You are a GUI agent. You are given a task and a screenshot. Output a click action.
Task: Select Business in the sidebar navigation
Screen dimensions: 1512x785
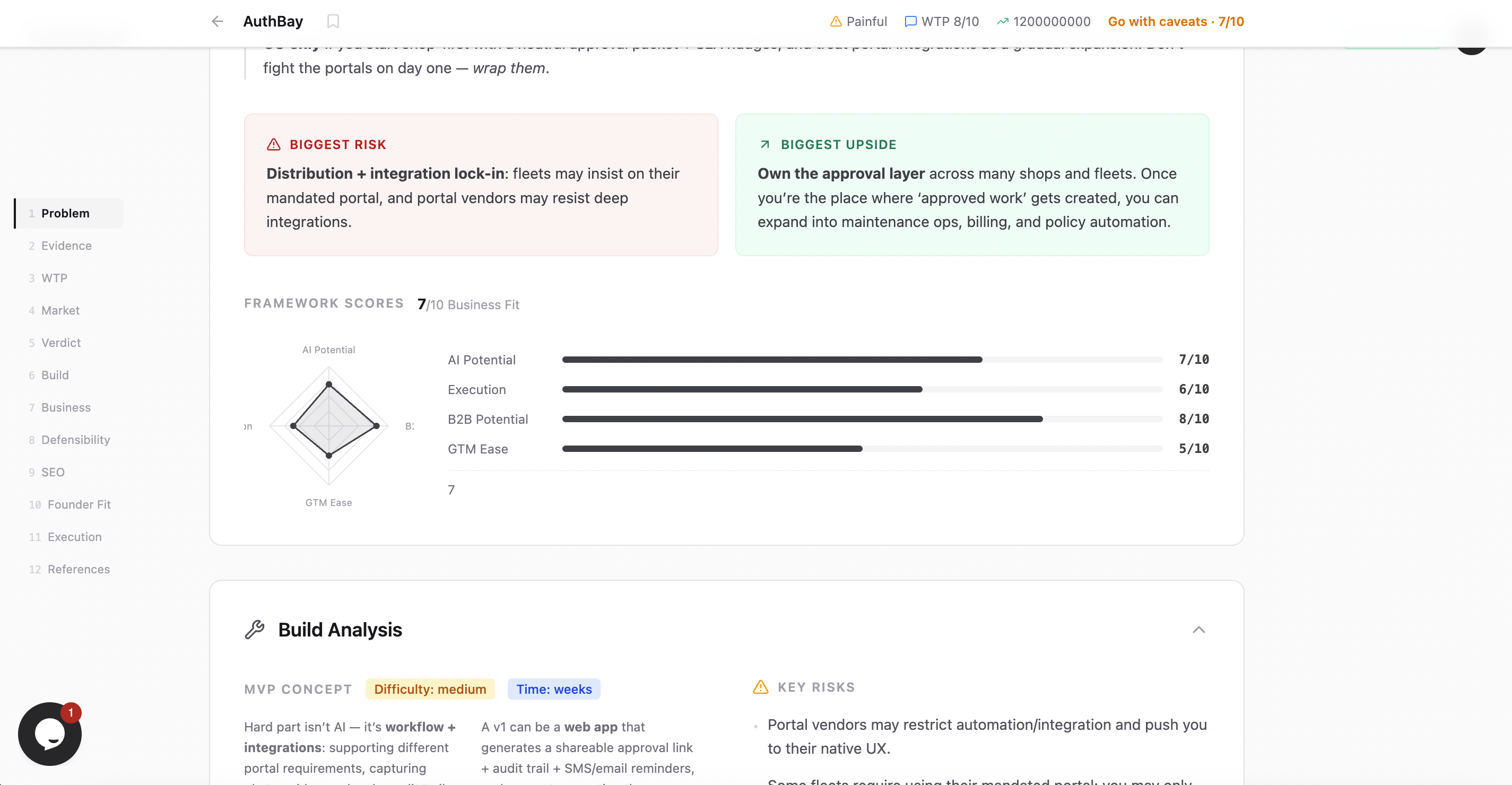[x=69, y=407]
